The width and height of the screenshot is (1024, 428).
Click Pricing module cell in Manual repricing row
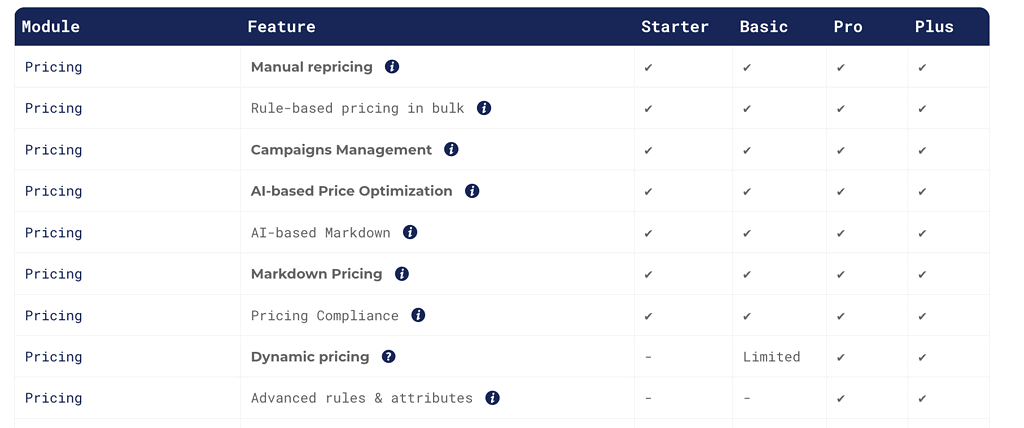click(54, 67)
